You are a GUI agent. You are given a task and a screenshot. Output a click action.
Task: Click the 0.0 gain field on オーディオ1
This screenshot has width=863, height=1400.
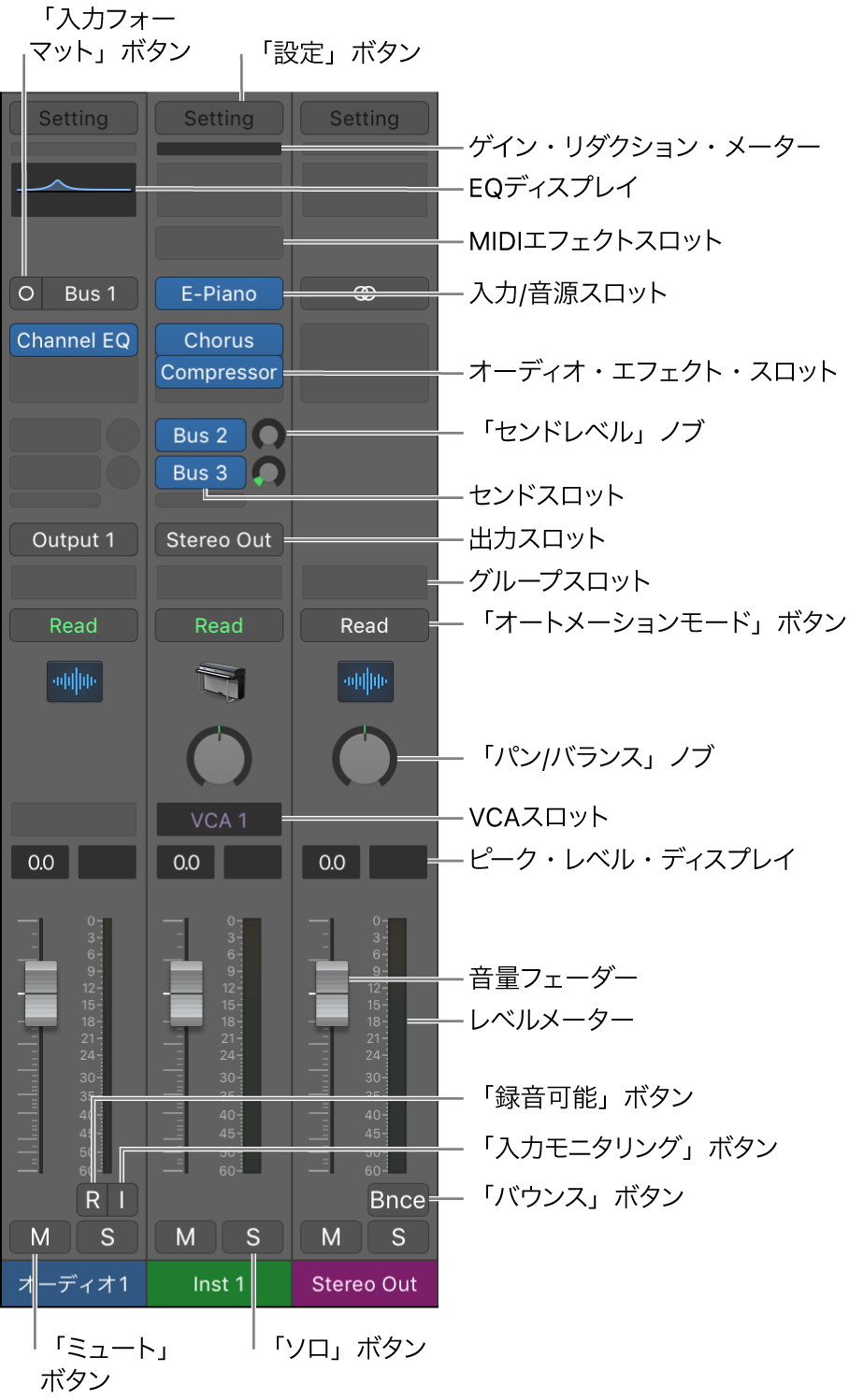click(x=41, y=863)
